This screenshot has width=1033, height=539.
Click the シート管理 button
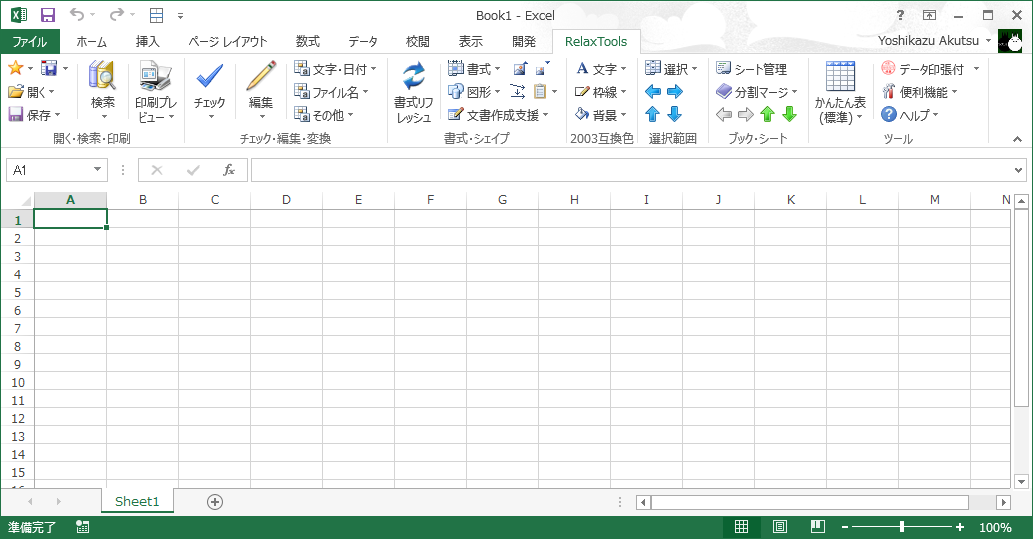(752, 69)
